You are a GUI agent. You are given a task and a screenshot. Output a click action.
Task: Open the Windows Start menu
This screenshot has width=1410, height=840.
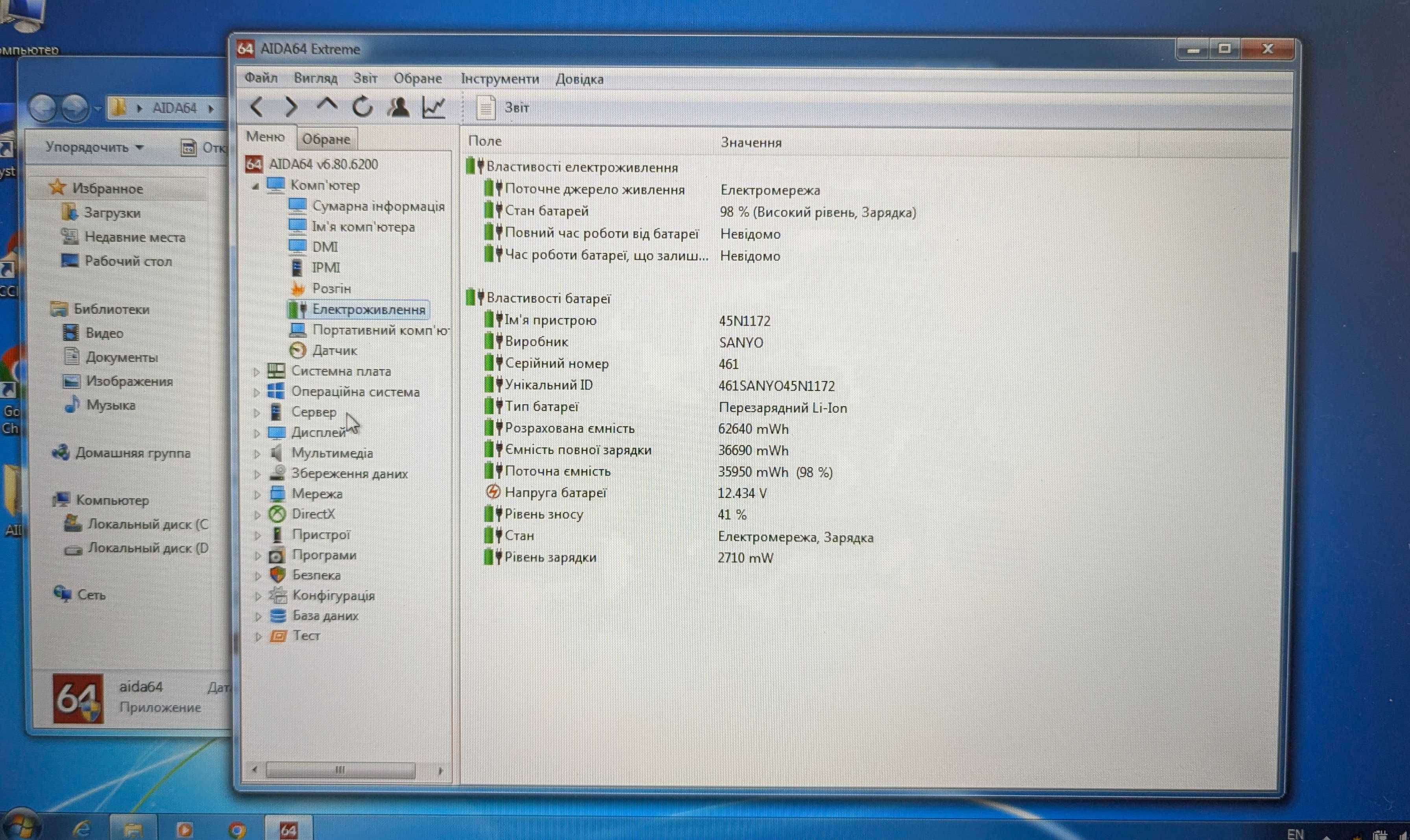[22, 826]
